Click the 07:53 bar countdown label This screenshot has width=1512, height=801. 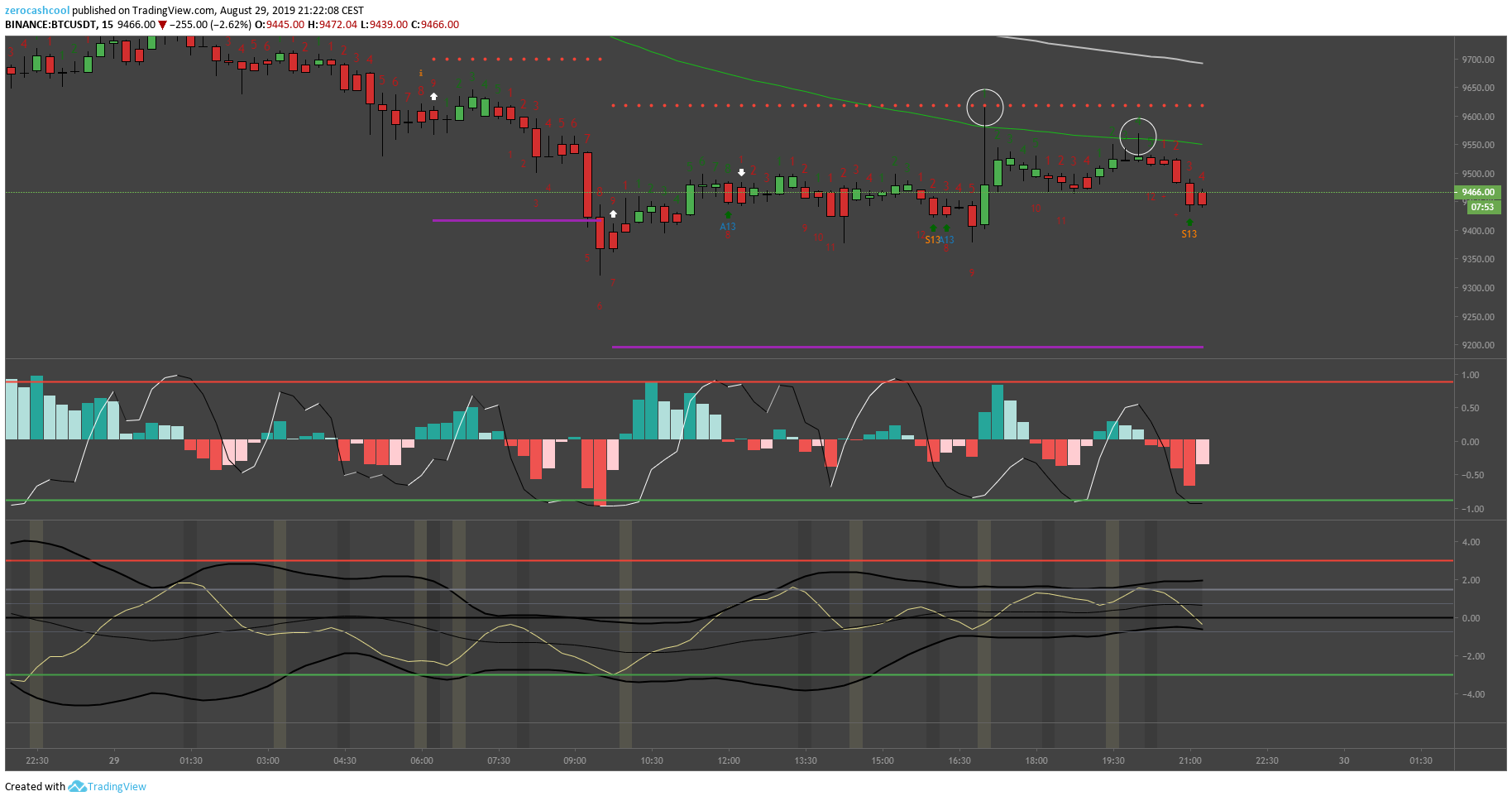(1482, 207)
